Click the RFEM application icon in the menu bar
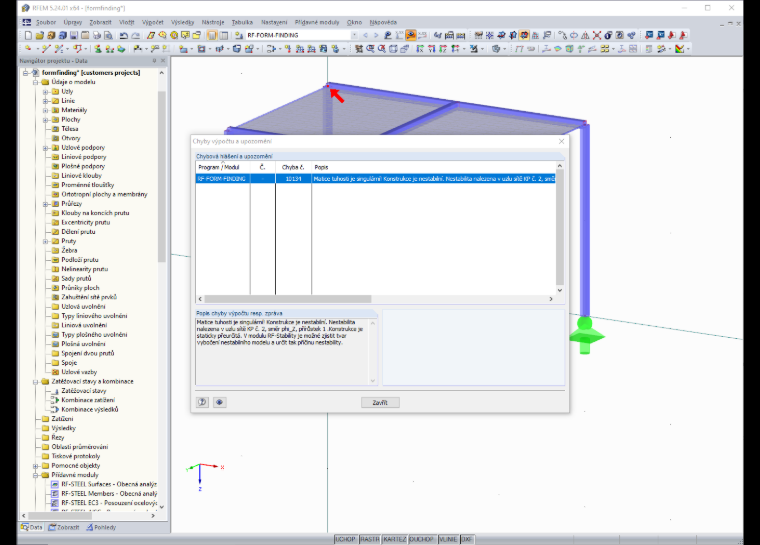 tap(27, 22)
